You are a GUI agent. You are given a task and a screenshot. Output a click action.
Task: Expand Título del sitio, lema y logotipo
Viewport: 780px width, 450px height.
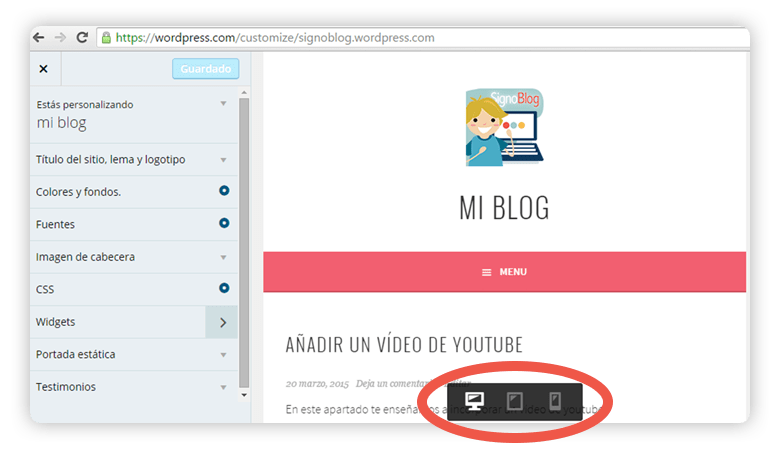[x=133, y=160]
